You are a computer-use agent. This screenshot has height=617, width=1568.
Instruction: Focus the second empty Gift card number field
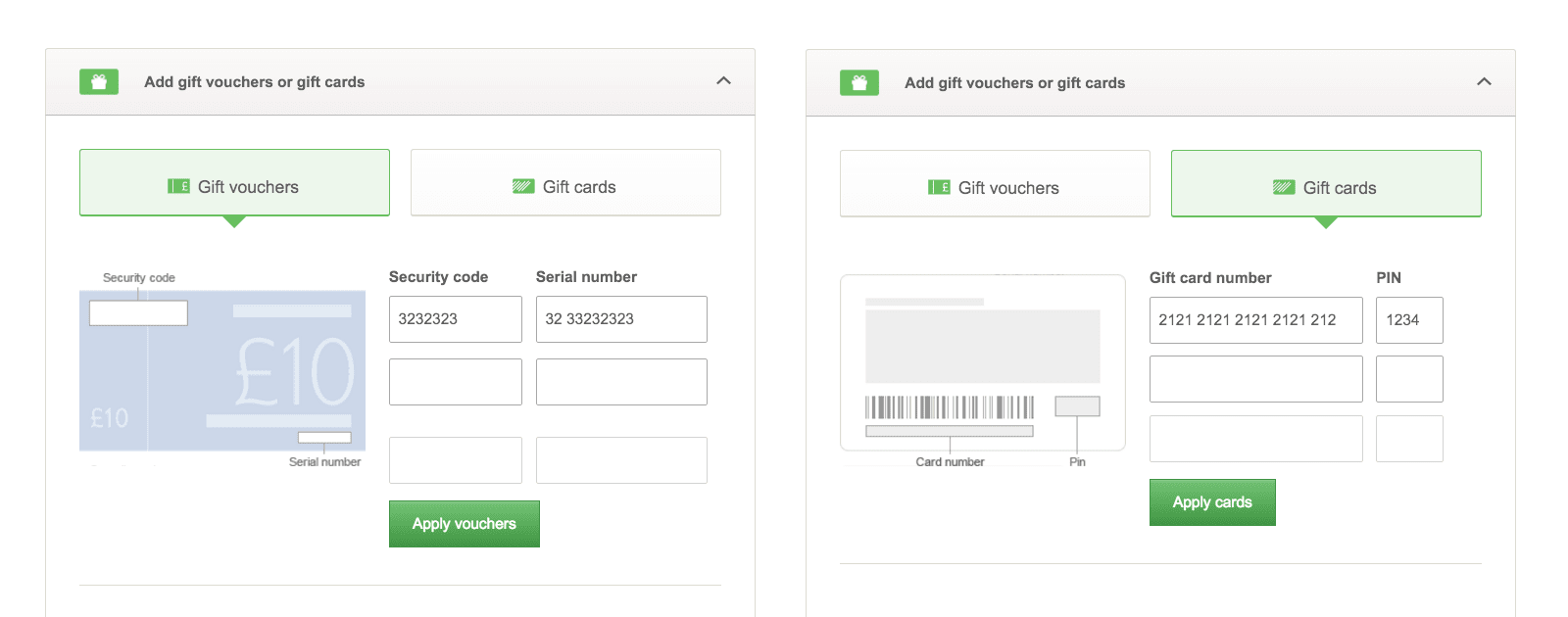point(1255,379)
